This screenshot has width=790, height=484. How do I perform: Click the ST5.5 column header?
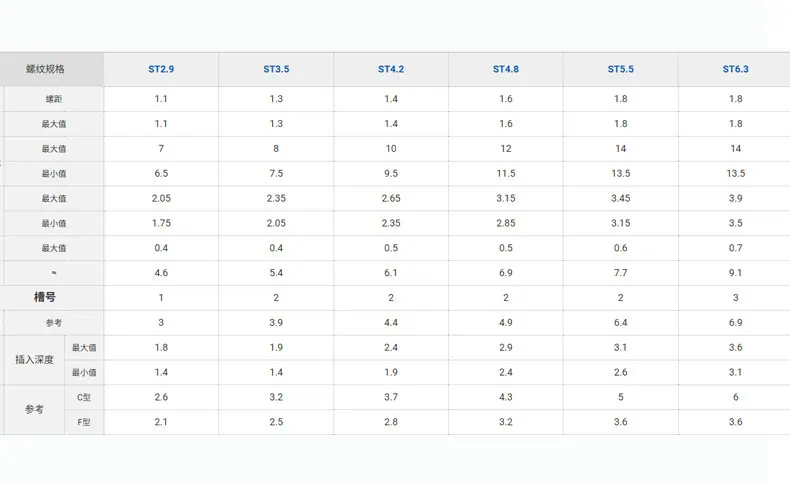[621, 69]
